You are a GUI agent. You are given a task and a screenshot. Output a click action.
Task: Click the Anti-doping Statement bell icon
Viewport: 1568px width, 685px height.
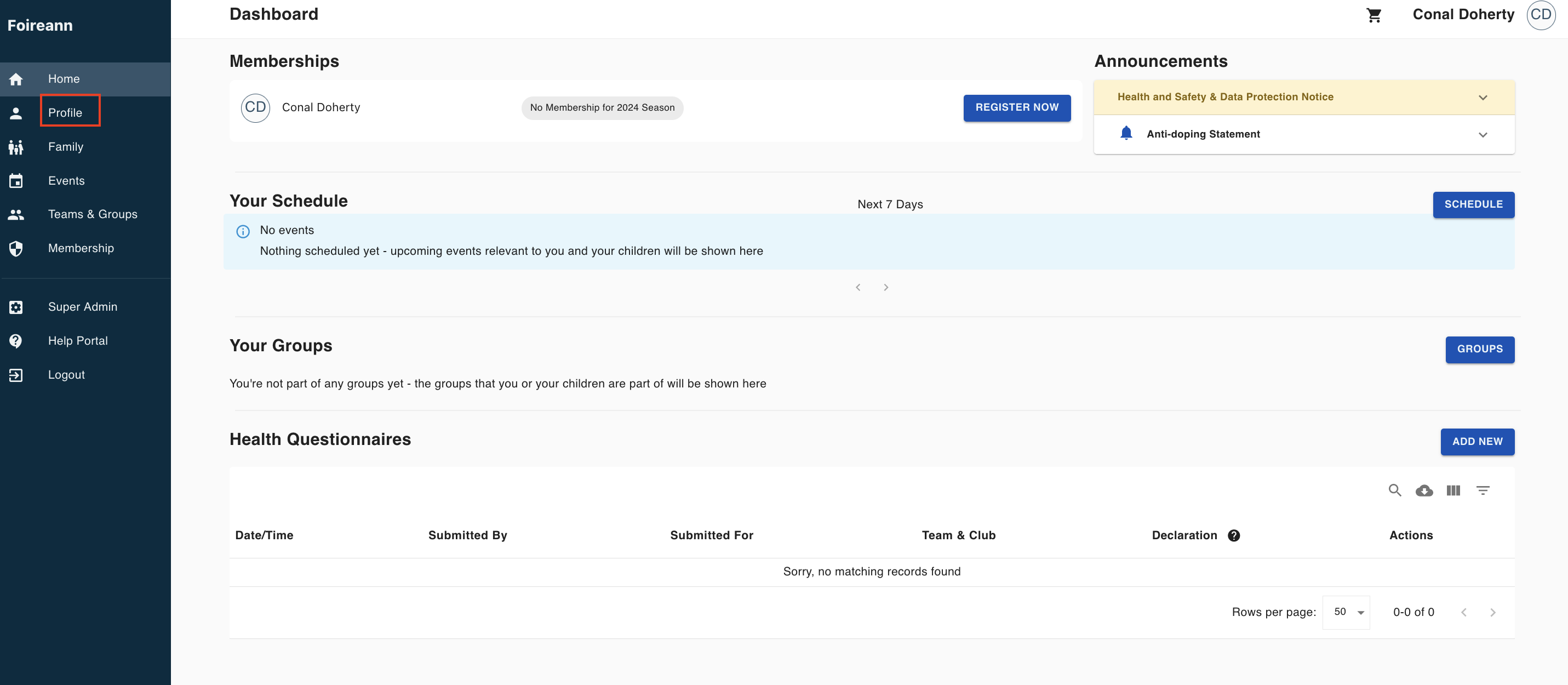[1126, 133]
